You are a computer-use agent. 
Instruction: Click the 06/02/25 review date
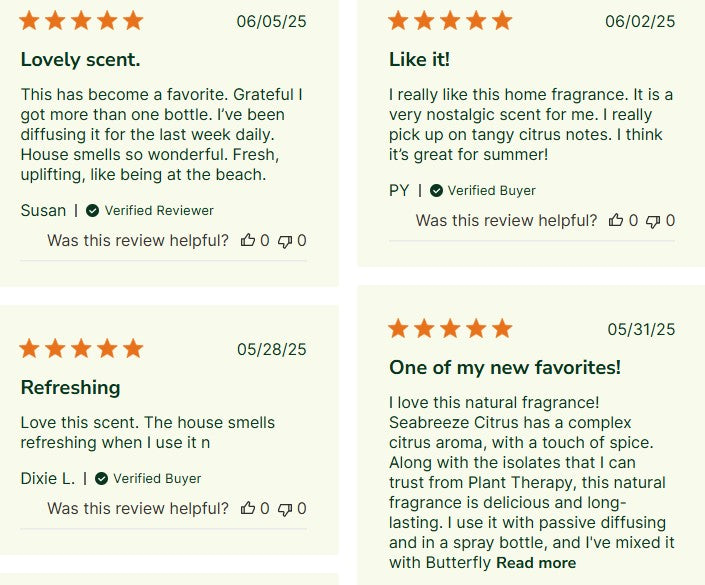tap(640, 21)
